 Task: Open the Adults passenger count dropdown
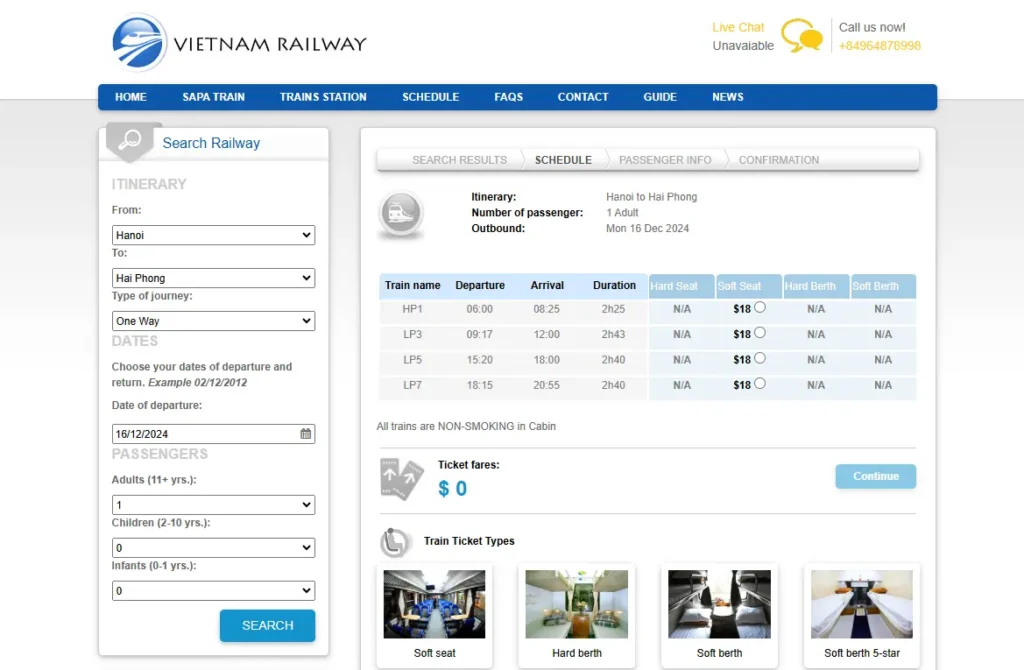click(x=213, y=505)
